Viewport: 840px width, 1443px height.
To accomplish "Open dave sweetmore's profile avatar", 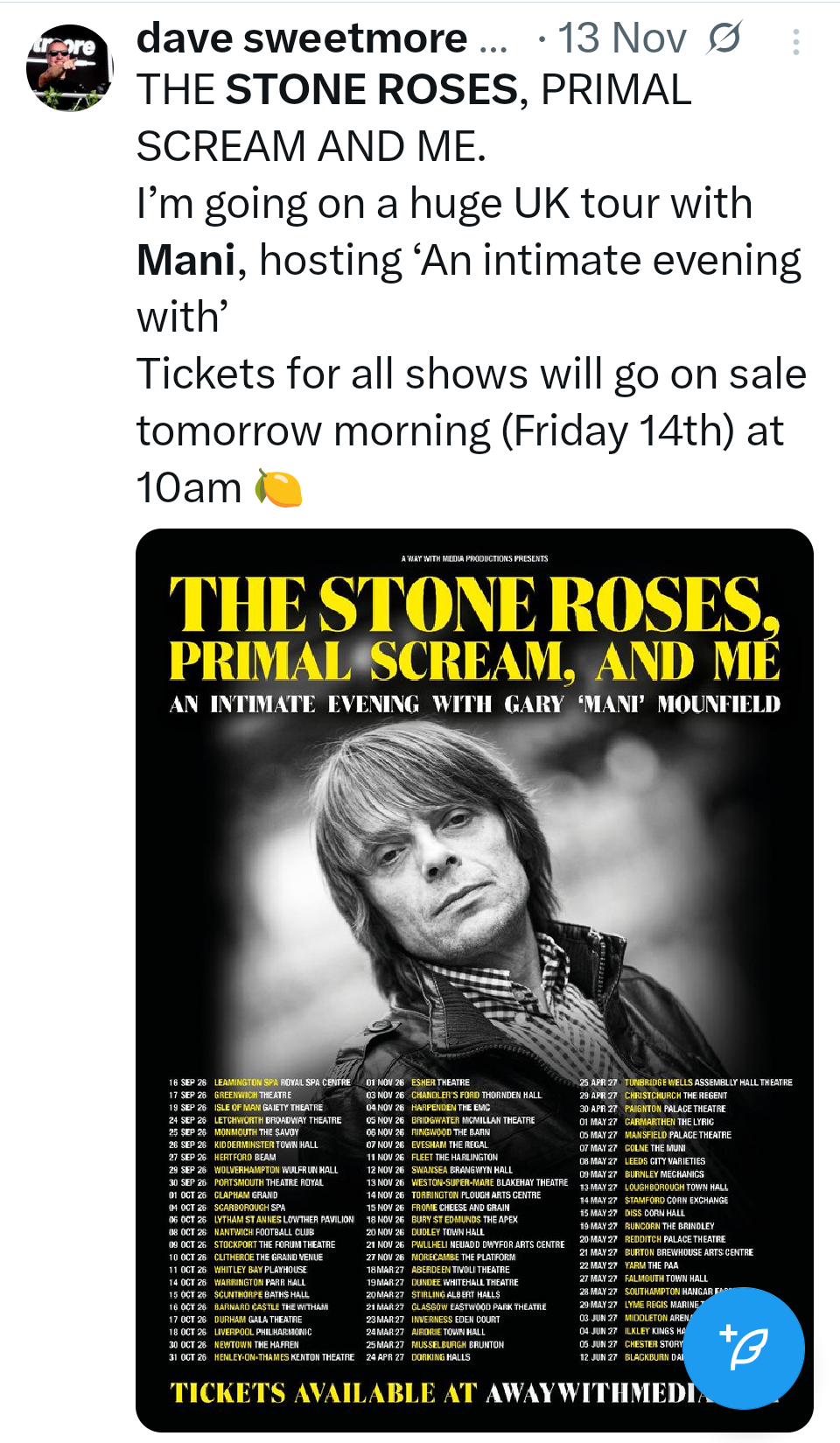I will tap(70, 67).
